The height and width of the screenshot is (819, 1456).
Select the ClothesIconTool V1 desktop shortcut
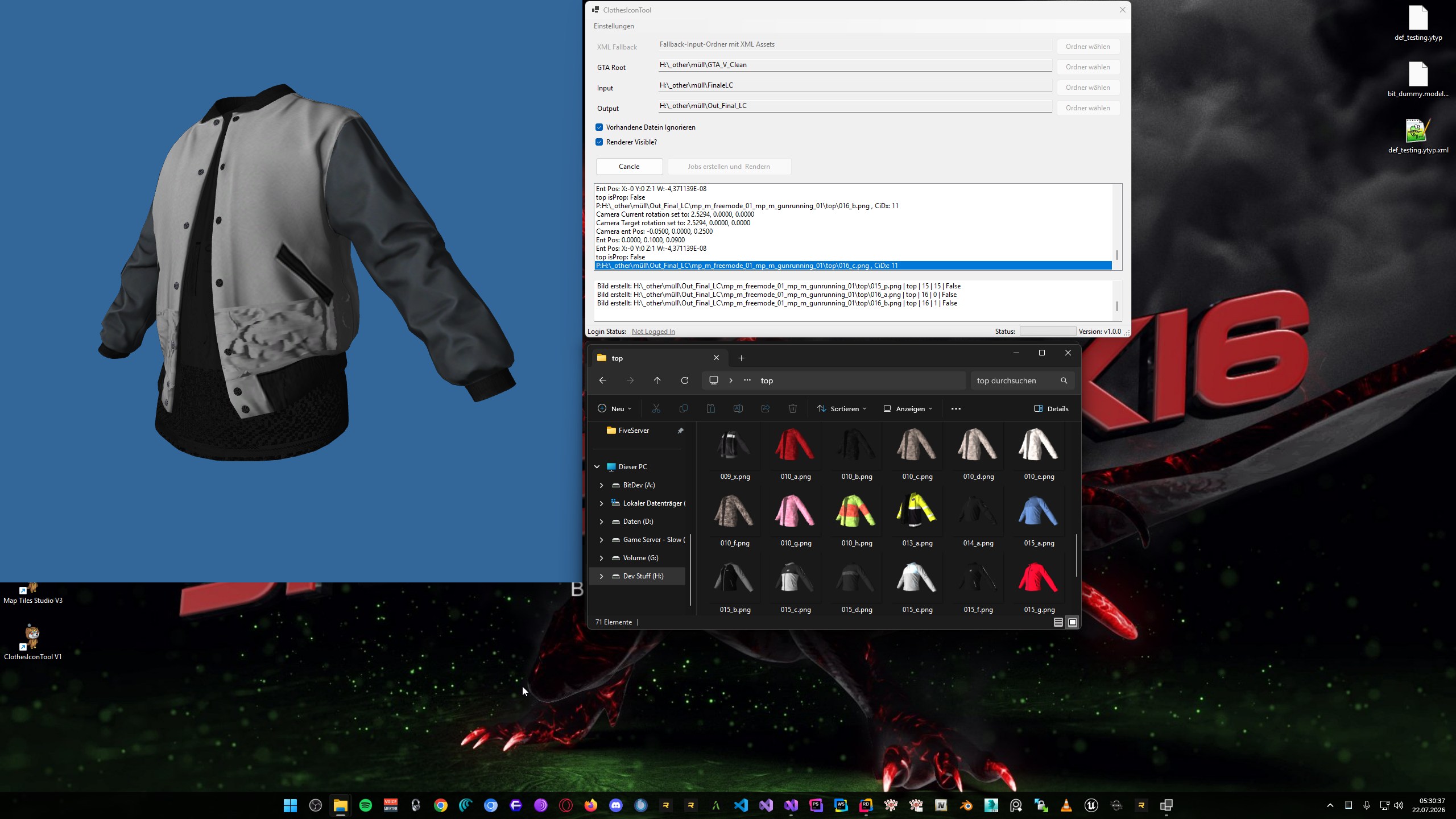point(32,642)
